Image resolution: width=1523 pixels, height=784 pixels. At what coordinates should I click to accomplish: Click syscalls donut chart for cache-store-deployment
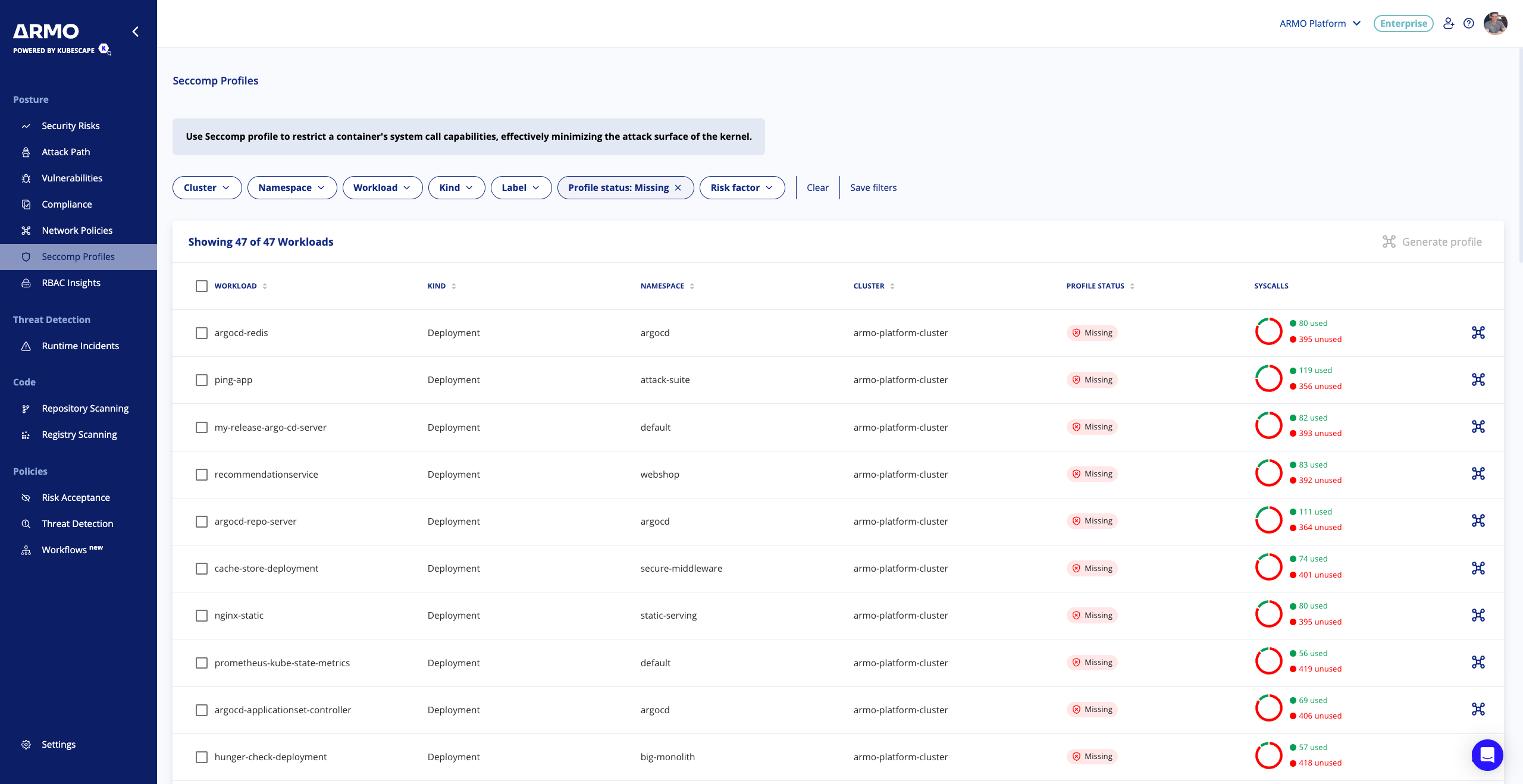point(1268,567)
